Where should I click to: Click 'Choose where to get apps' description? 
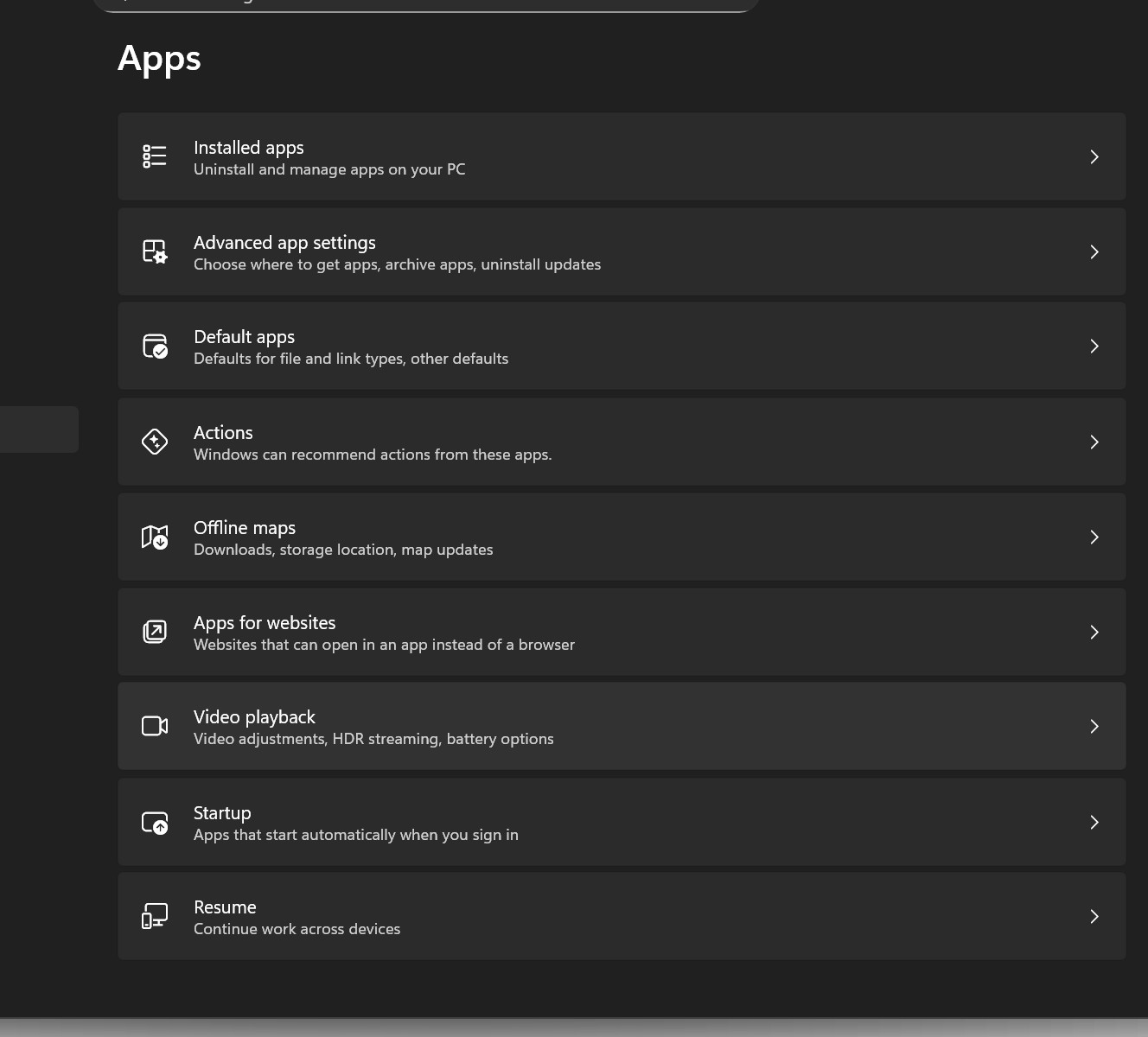click(397, 264)
